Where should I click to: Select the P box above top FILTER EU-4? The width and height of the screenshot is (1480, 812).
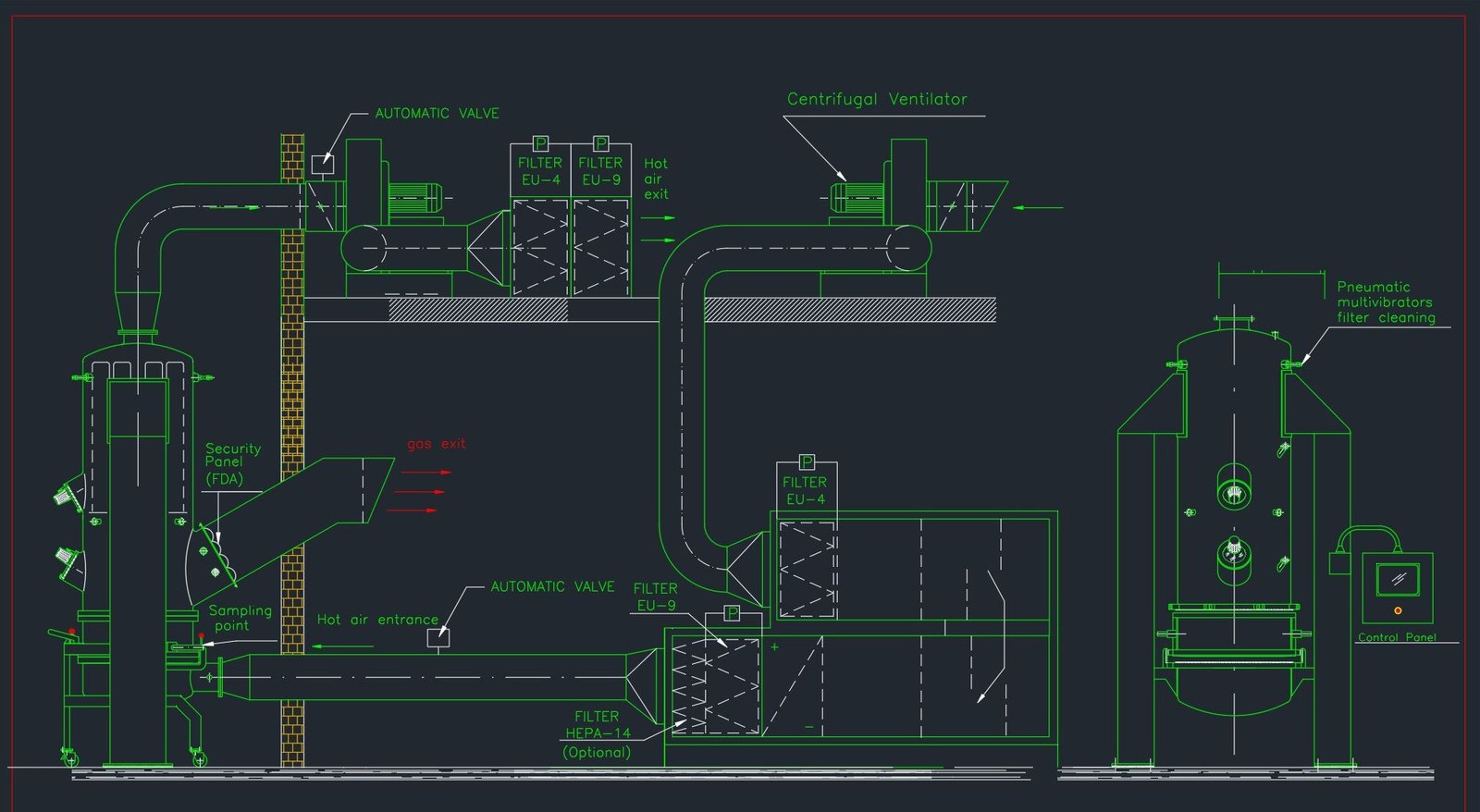pyautogui.click(x=541, y=143)
